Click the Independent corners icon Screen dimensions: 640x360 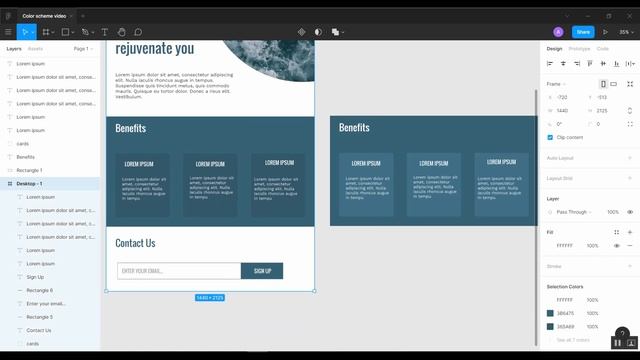(x=630, y=124)
